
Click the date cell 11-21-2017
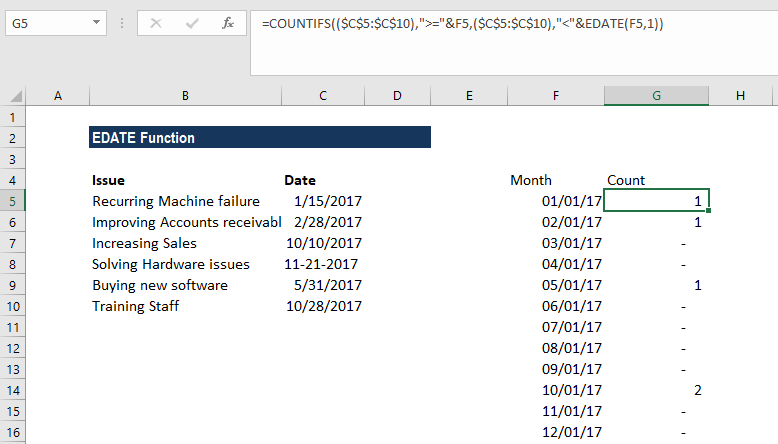pos(321,264)
